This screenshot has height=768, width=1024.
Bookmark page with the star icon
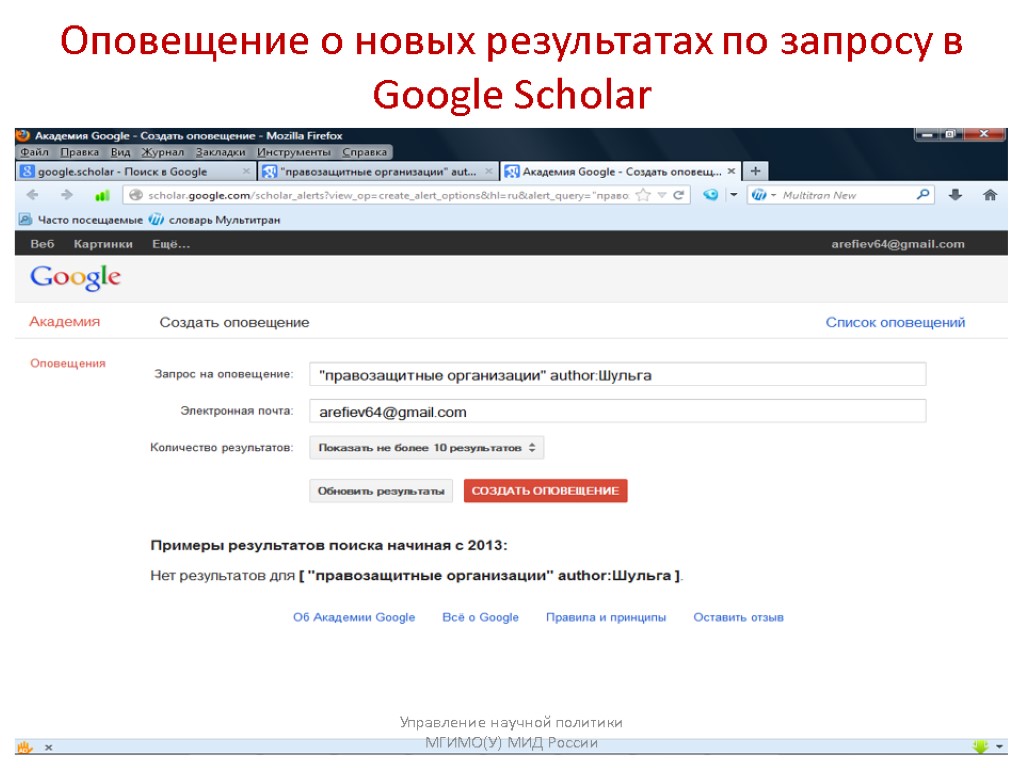coord(643,195)
